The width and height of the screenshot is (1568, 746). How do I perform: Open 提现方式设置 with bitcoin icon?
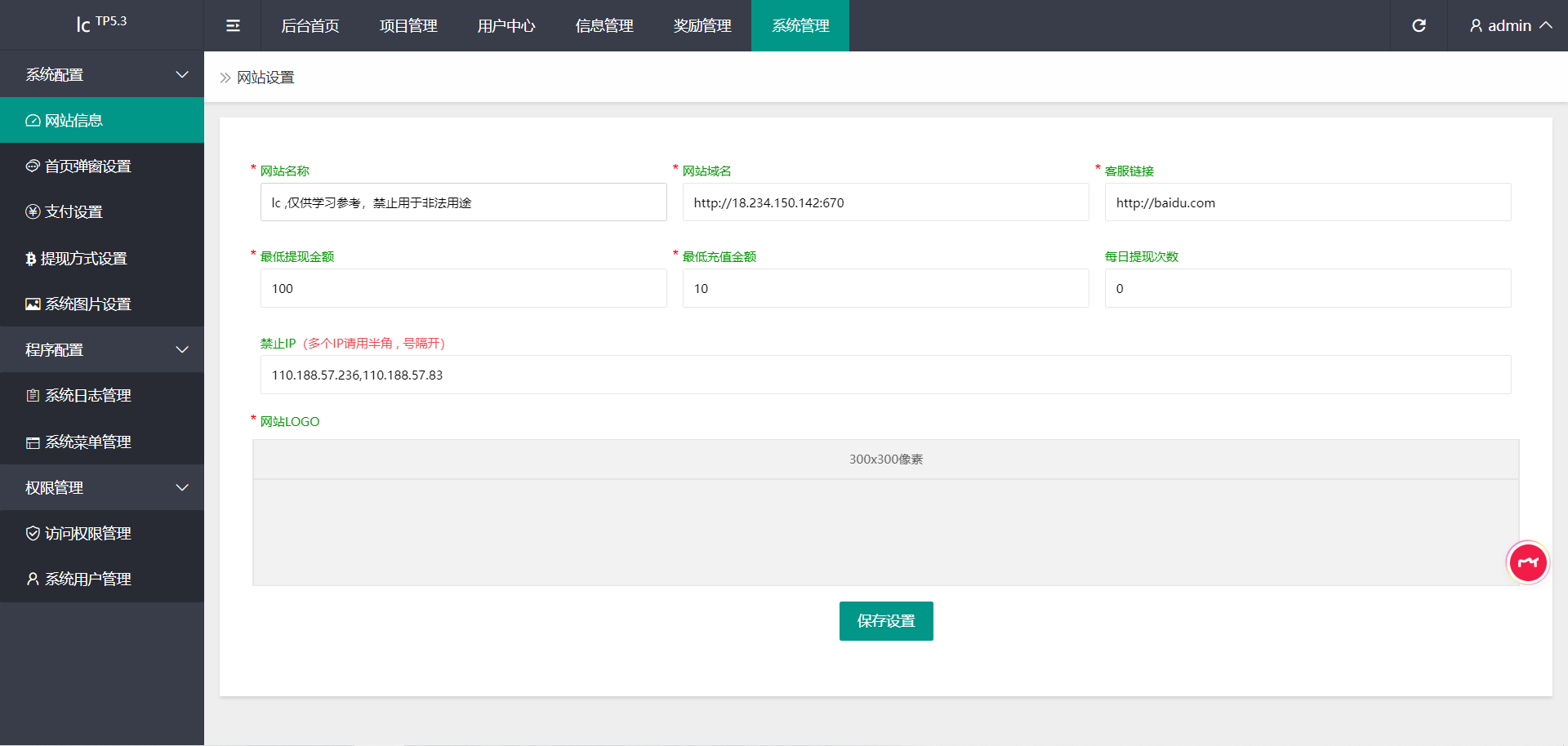click(x=83, y=259)
